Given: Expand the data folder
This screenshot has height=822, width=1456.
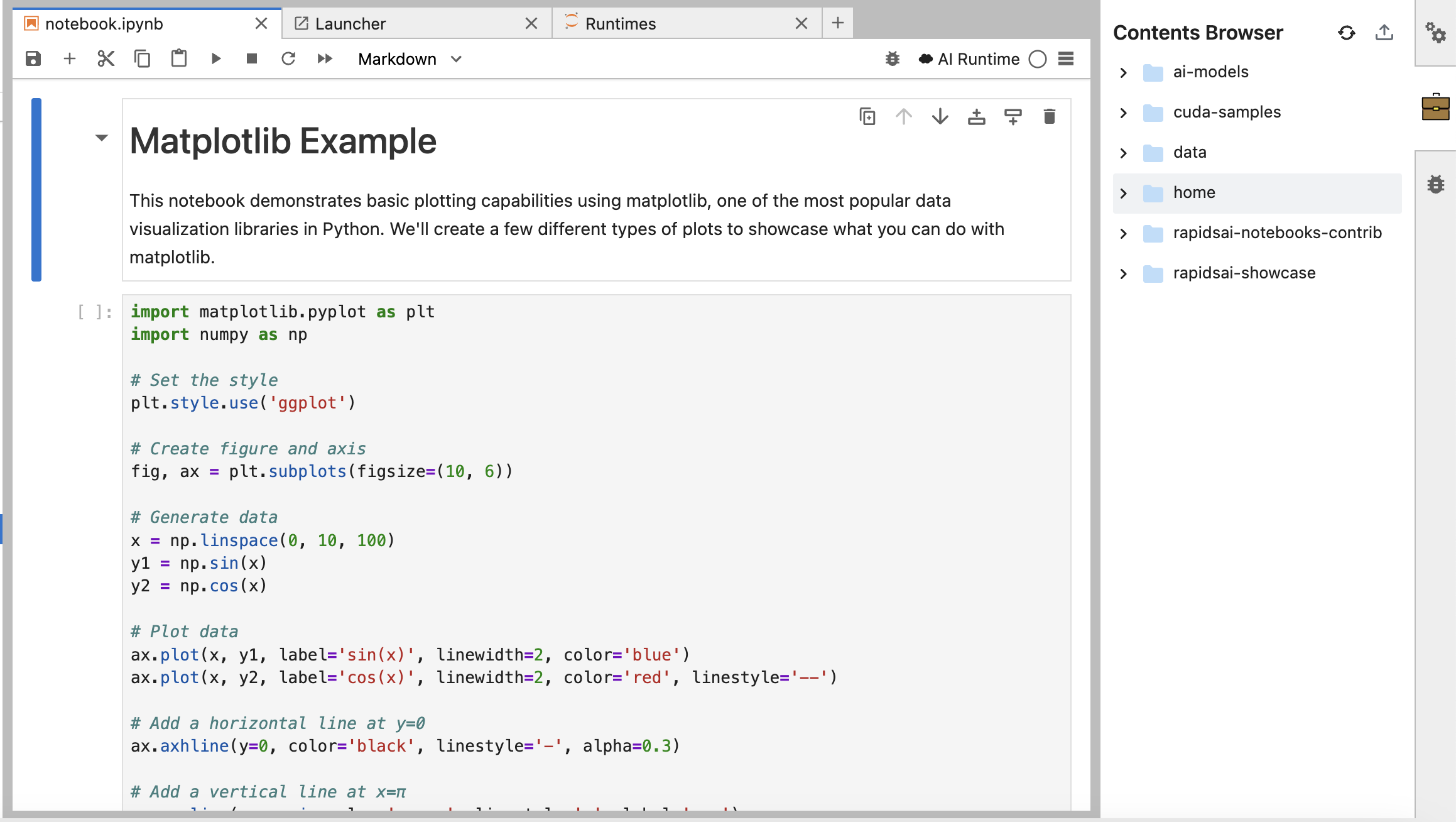Looking at the screenshot, I should tap(1124, 153).
